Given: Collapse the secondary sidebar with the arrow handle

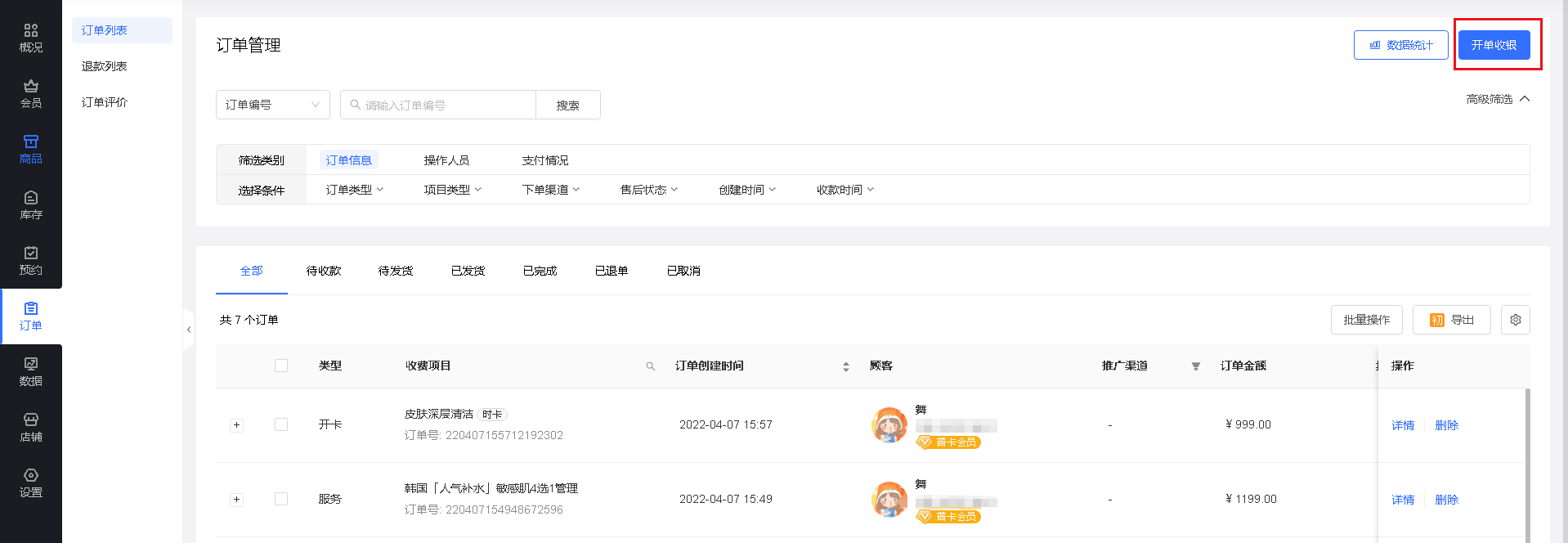Looking at the screenshot, I should pyautogui.click(x=189, y=330).
